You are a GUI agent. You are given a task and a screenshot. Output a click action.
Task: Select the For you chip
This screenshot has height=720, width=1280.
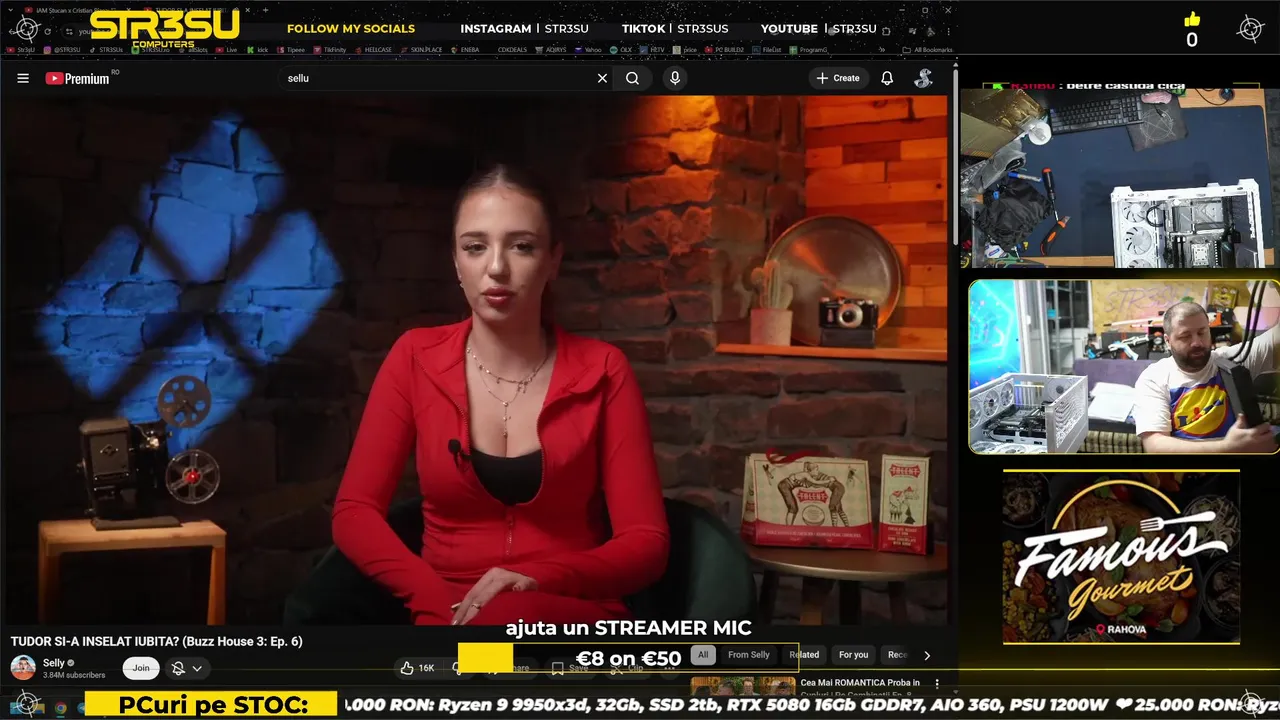tap(853, 655)
